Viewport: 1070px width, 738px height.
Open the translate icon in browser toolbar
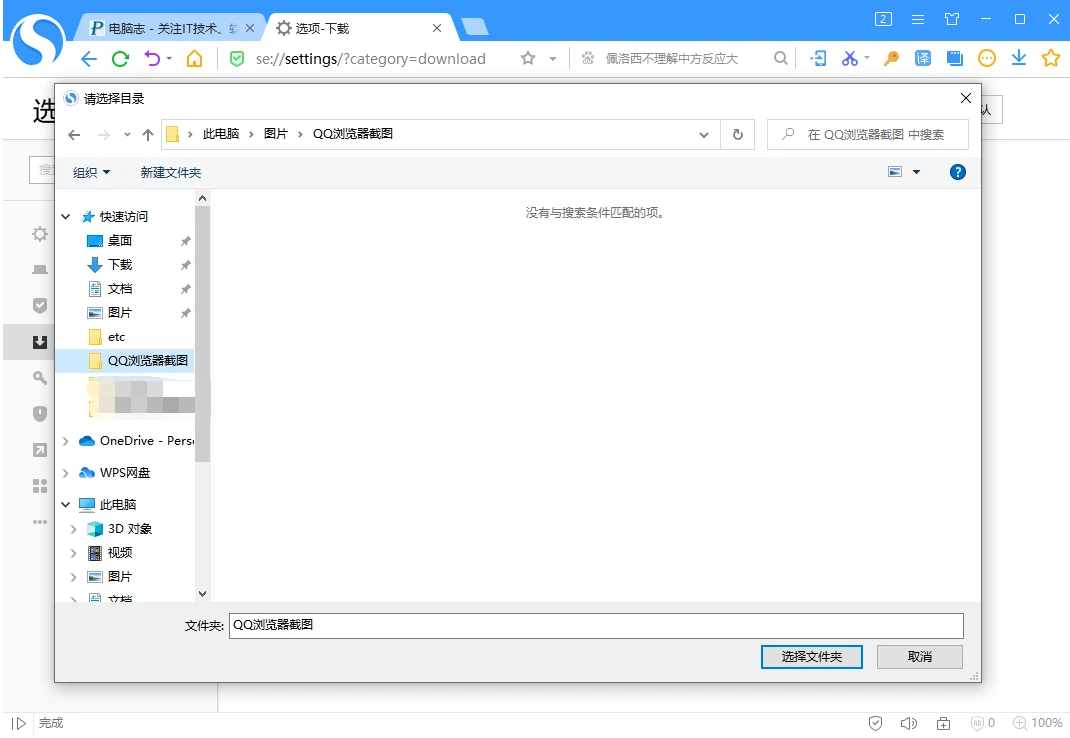[923, 59]
